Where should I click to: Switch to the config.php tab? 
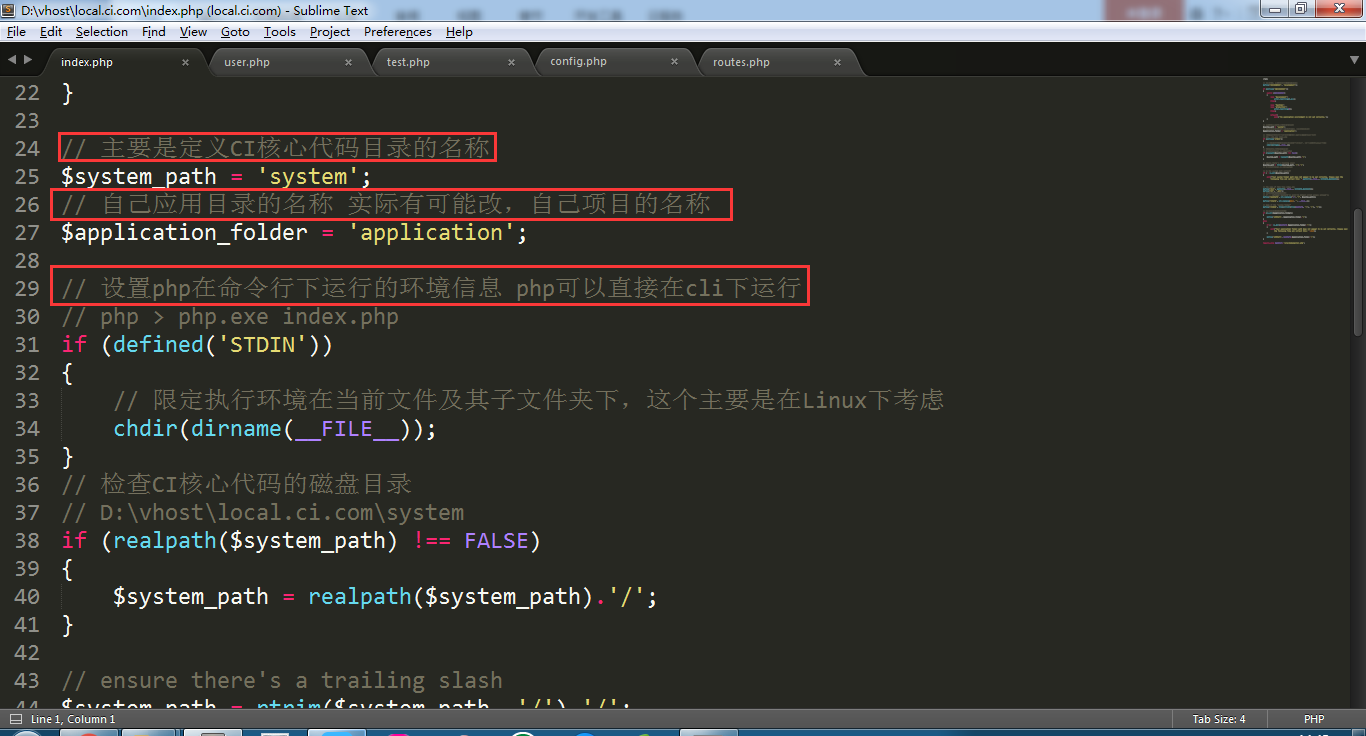click(x=578, y=62)
